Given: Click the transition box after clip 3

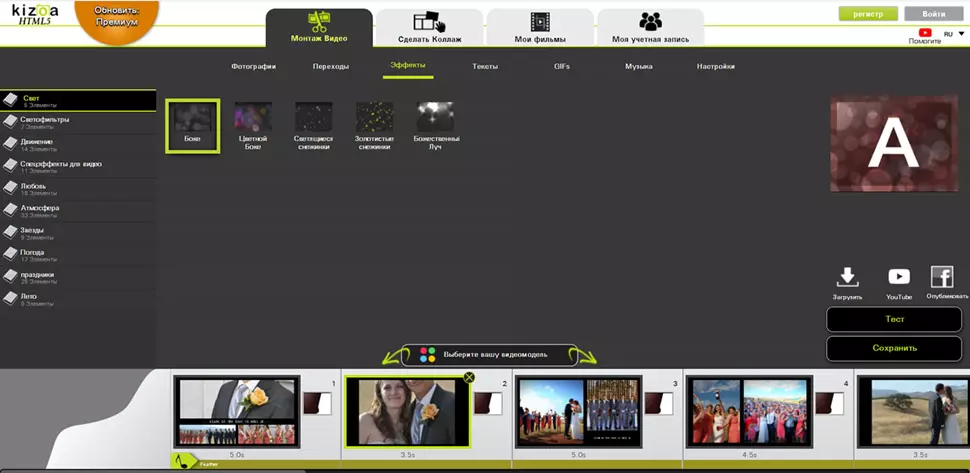Looking at the screenshot, I should pyautogui.click(x=657, y=403).
